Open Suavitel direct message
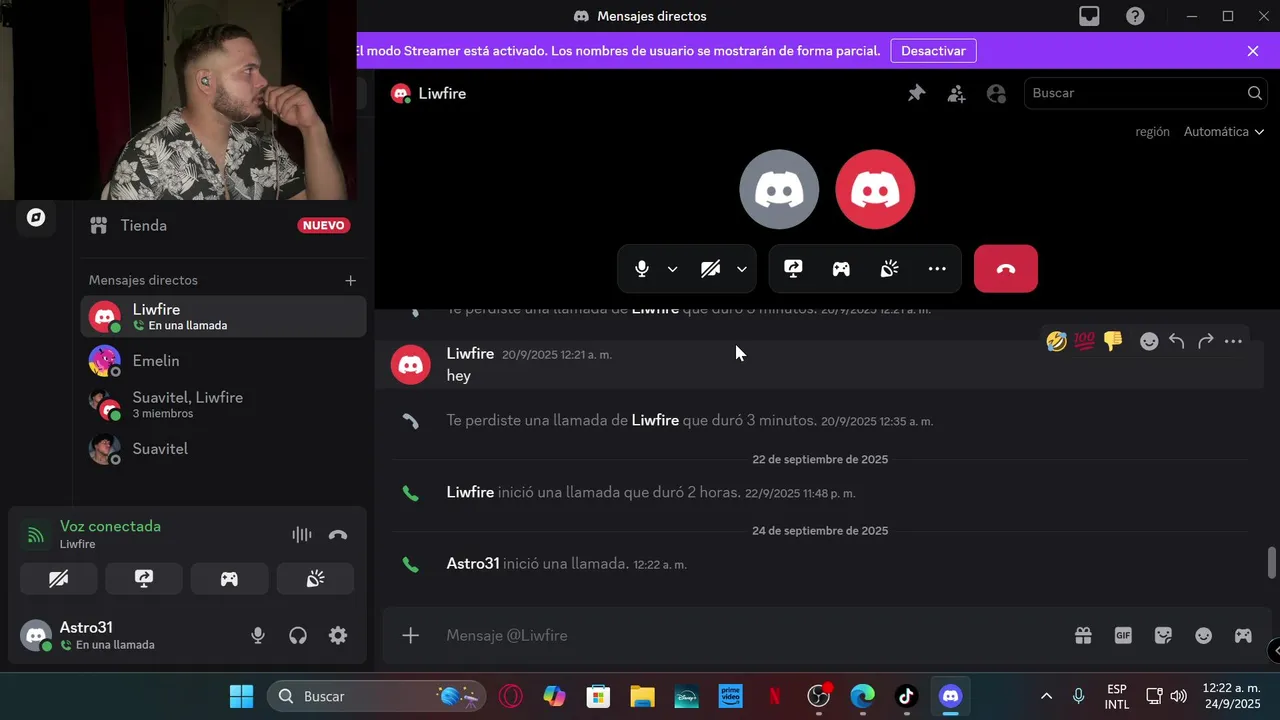Screen dimensions: 1280x720 [223, 449]
